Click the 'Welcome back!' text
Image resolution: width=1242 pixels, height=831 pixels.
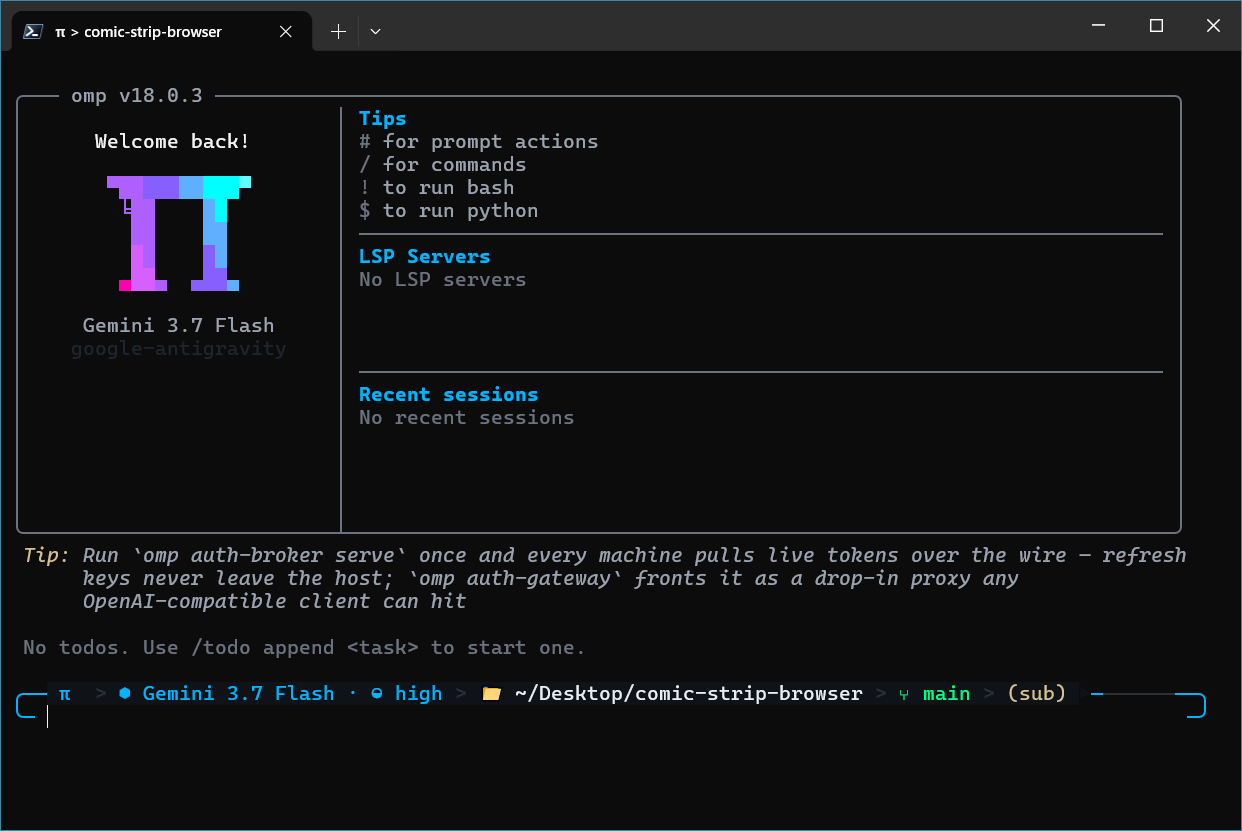pyautogui.click(x=172, y=141)
